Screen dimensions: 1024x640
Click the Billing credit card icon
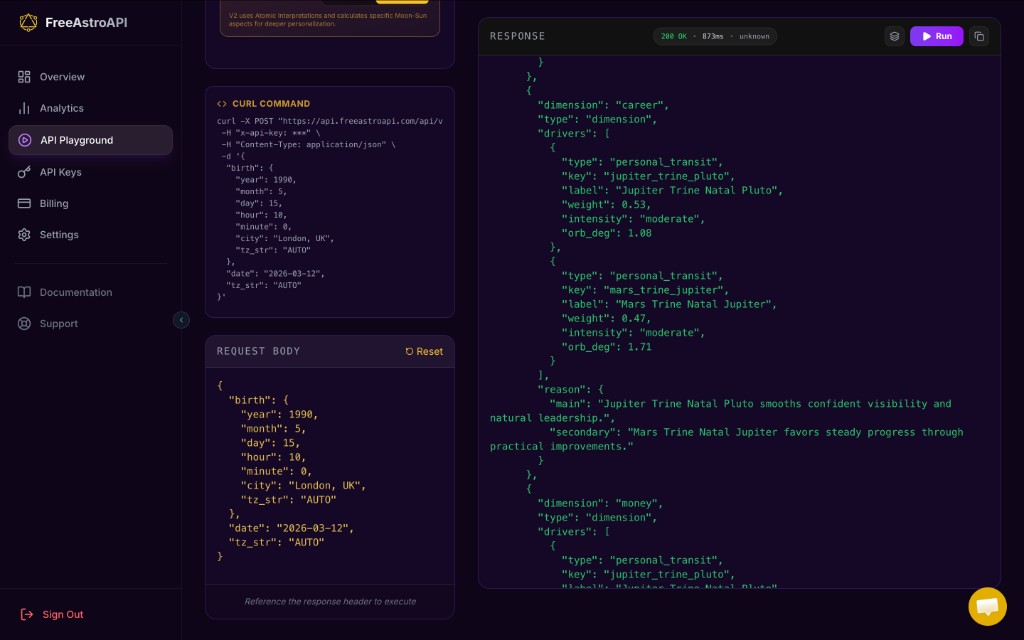24,203
